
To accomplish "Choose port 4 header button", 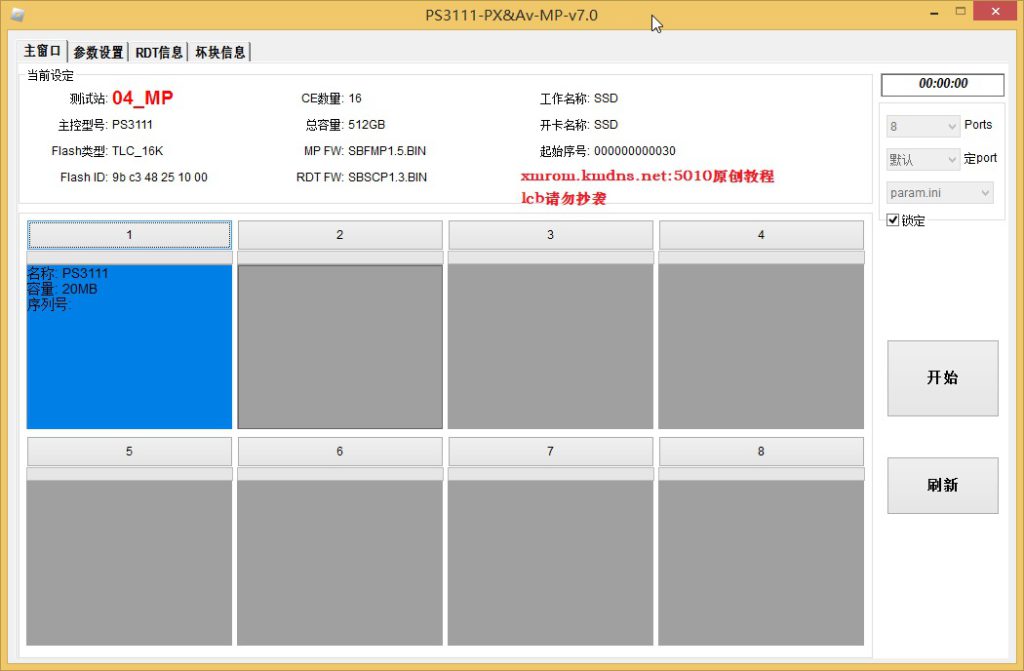I will (x=761, y=235).
